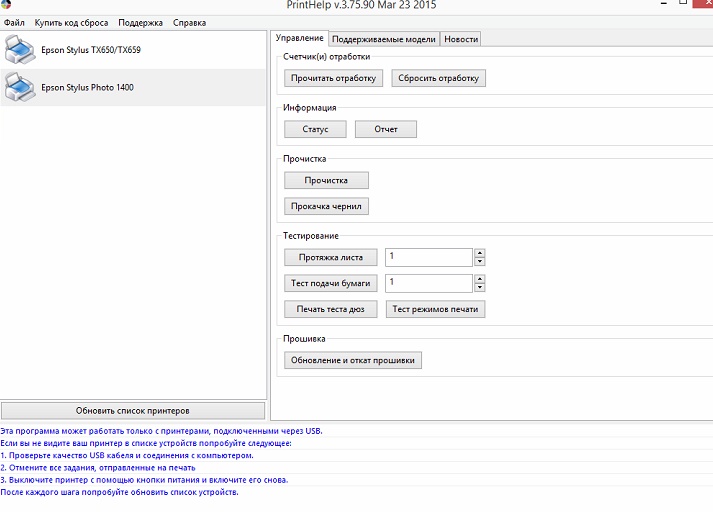Viewport: 713px width, 512px height.
Task: Click the line 'Эта программа может работать только с принтерами'
Action: [161, 431]
